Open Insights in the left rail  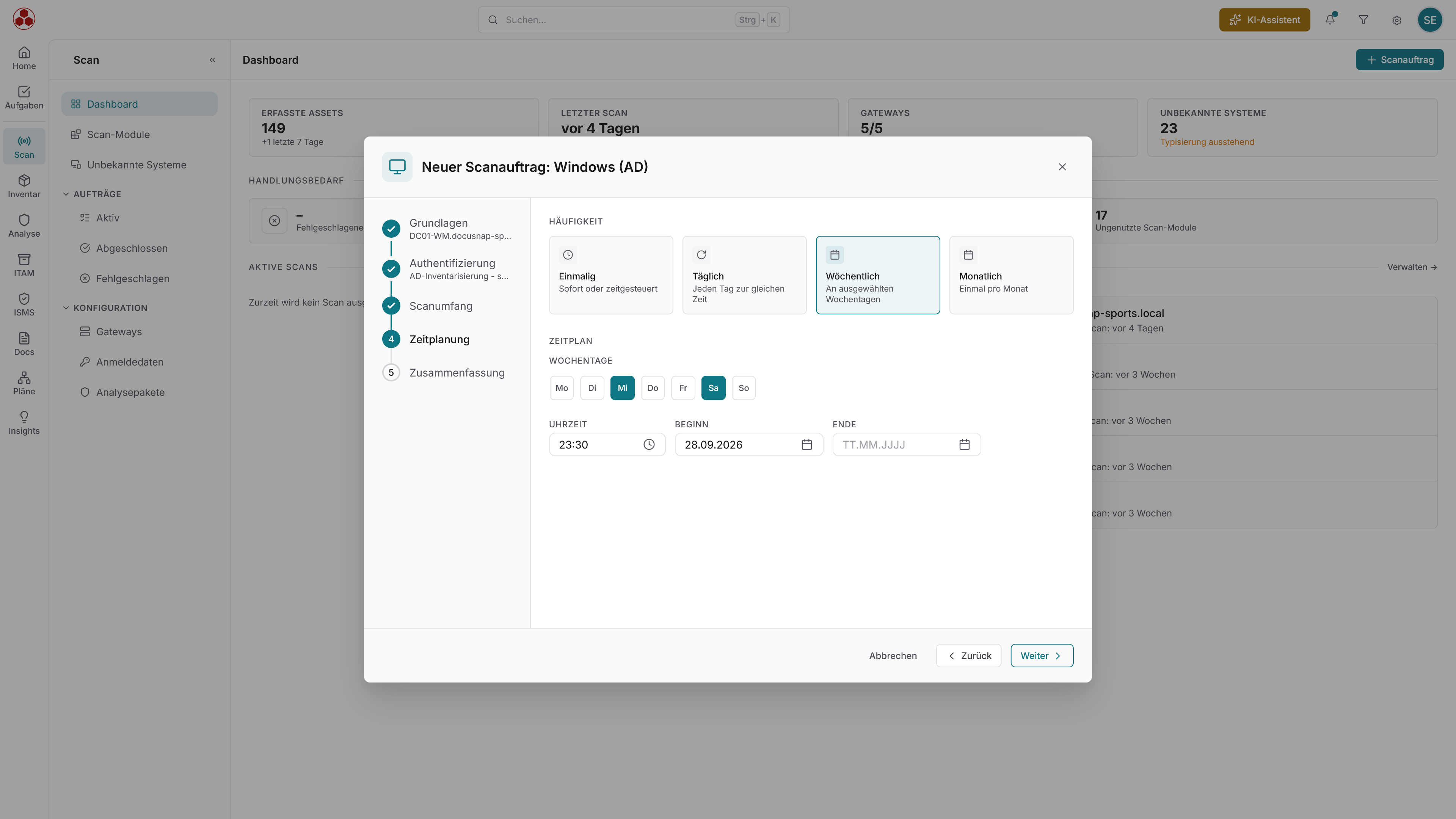tap(24, 424)
